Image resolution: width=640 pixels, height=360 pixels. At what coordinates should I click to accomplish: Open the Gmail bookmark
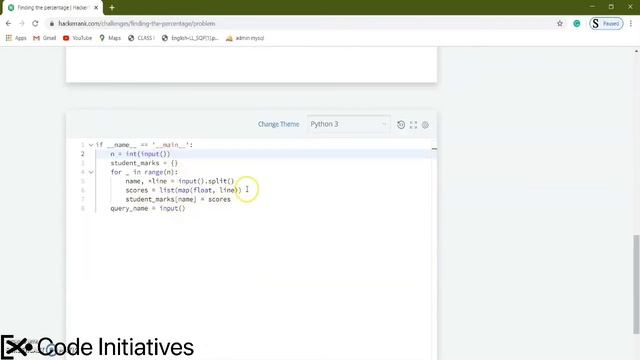tap(44, 38)
